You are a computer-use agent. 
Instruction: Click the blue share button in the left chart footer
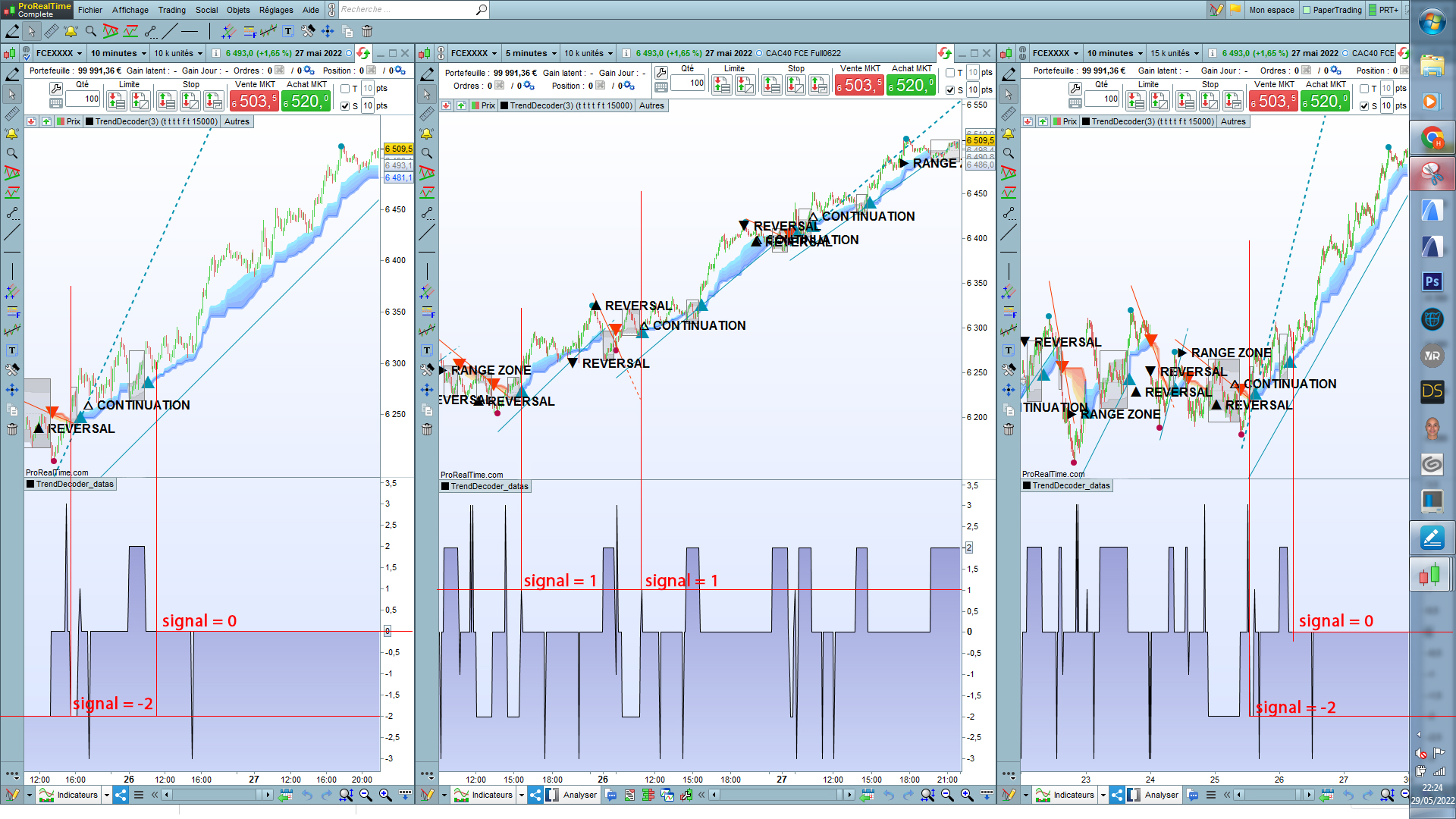pyautogui.click(x=121, y=795)
